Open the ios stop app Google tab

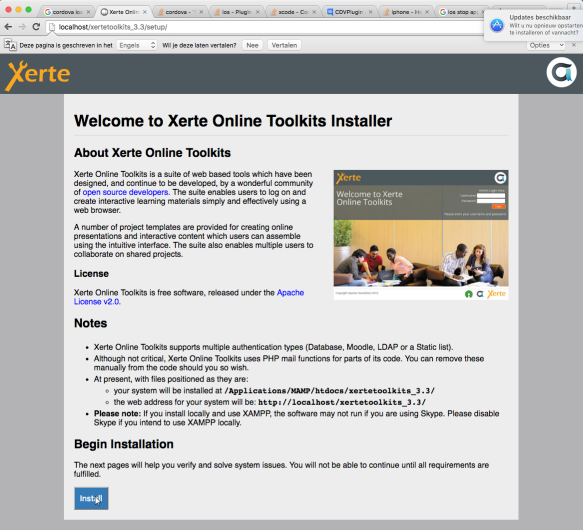point(461,12)
